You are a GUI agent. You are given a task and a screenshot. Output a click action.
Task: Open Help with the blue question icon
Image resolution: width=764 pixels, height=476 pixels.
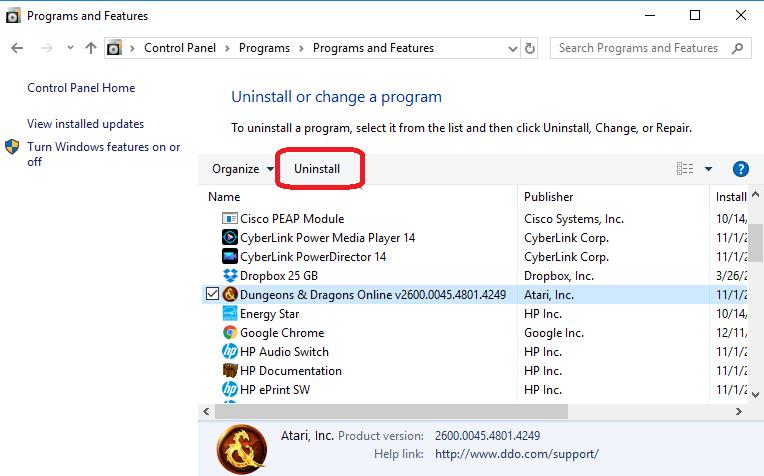[741, 169]
